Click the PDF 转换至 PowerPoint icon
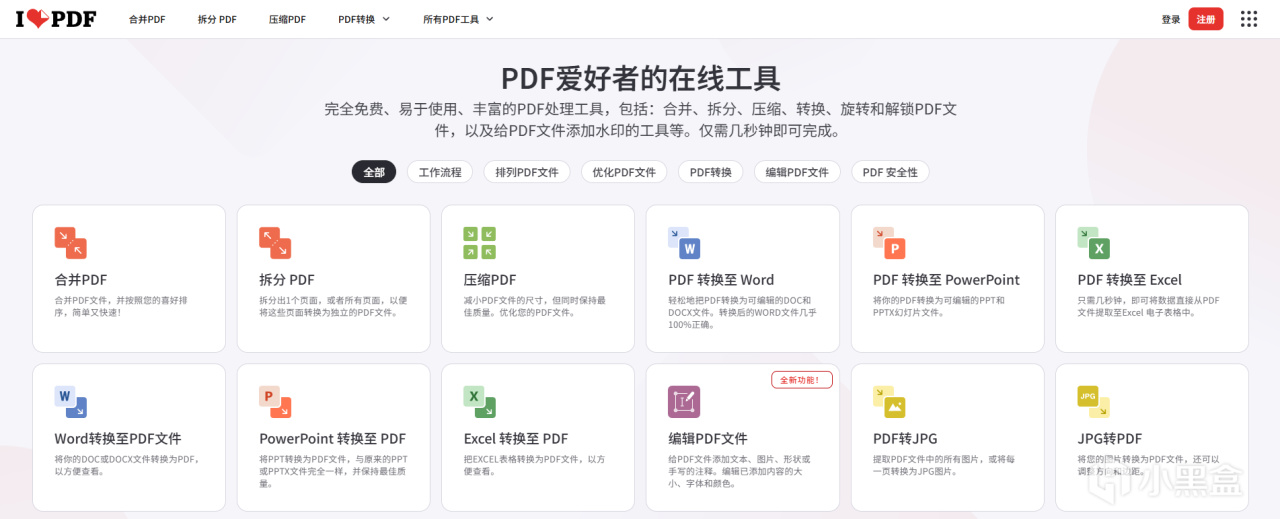 (x=889, y=243)
